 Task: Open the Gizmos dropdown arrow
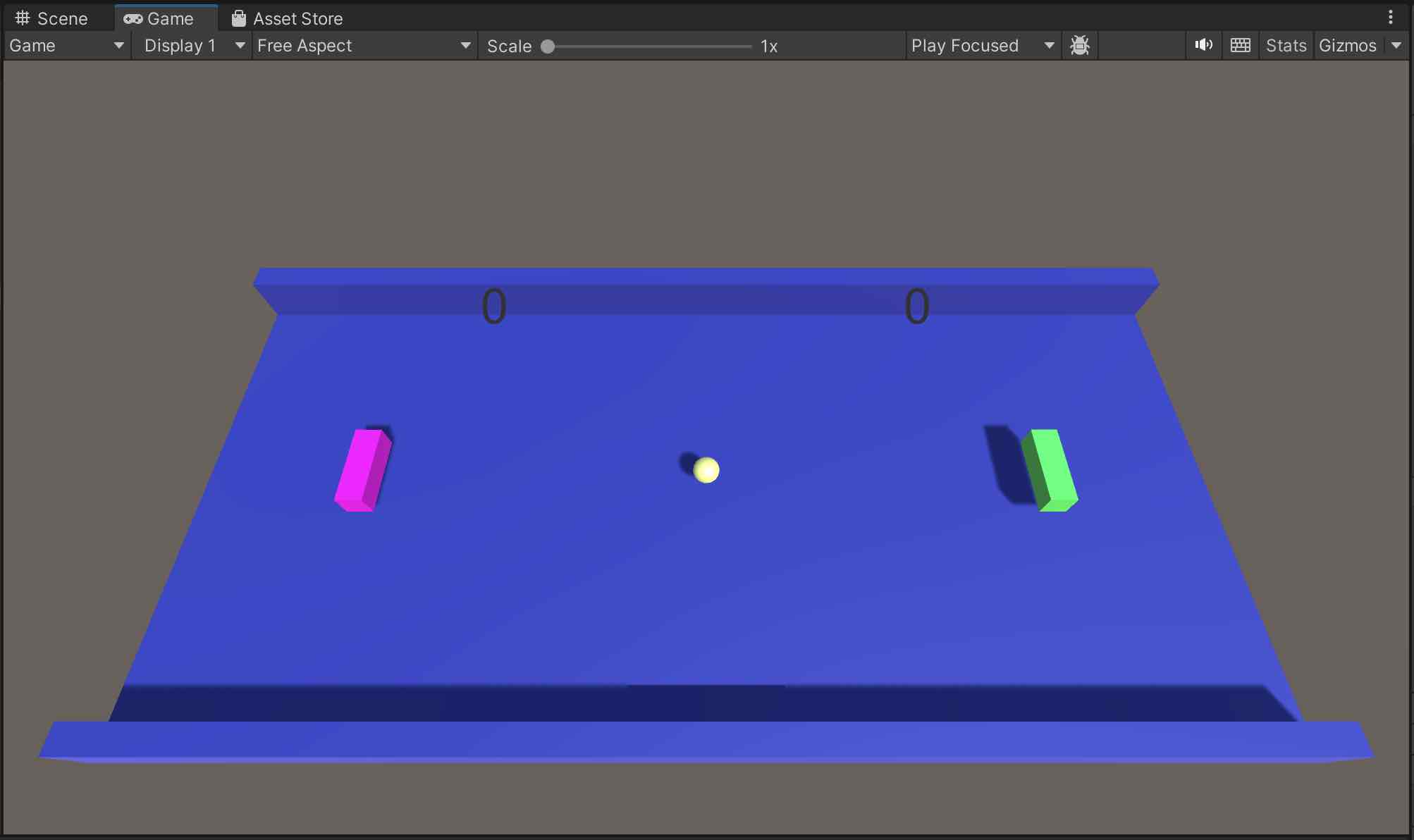1396,46
